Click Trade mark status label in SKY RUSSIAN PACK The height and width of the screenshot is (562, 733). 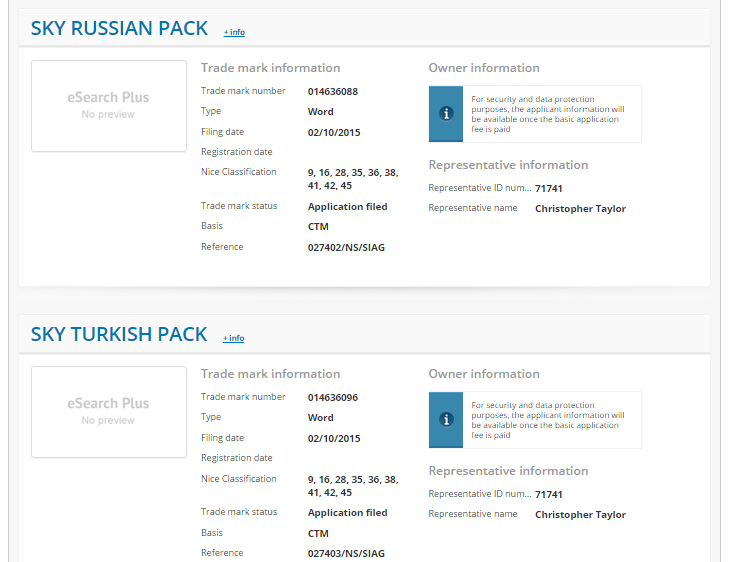point(239,206)
